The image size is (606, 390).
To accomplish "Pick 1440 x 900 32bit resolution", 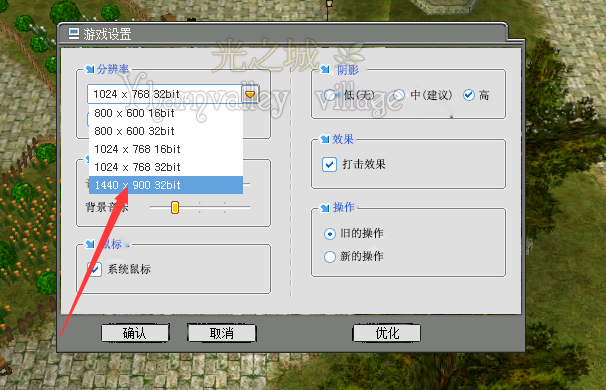I will (x=166, y=185).
